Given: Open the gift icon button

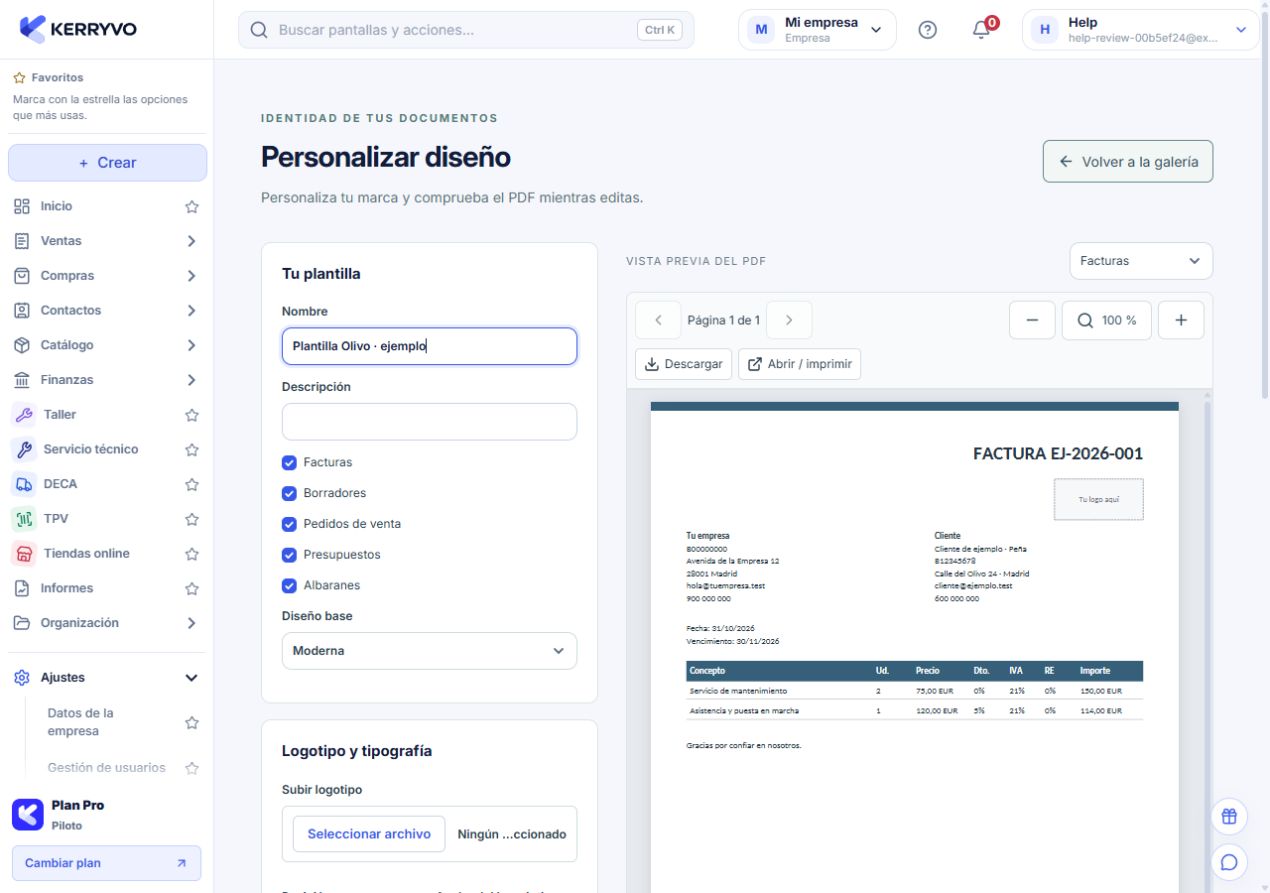Looking at the screenshot, I should (1229, 816).
